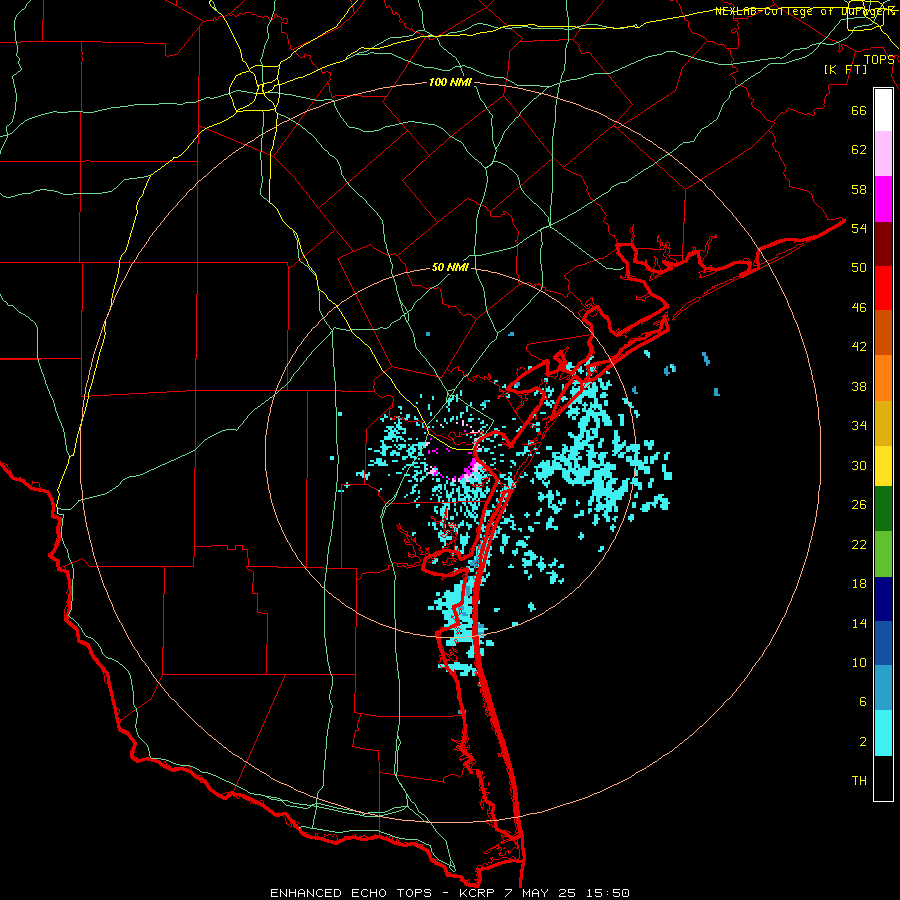Click the KCRP station identifier
This screenshot has height=900, width=900.
click(476, 893)
